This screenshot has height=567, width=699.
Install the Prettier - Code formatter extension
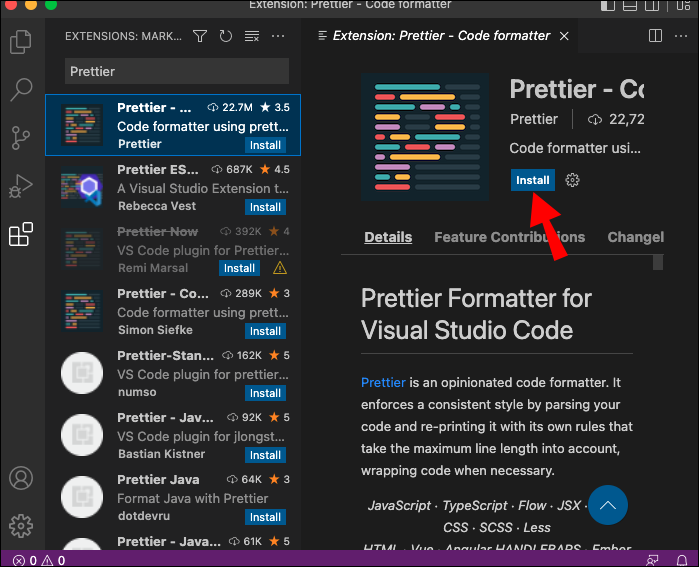[532, 180]
